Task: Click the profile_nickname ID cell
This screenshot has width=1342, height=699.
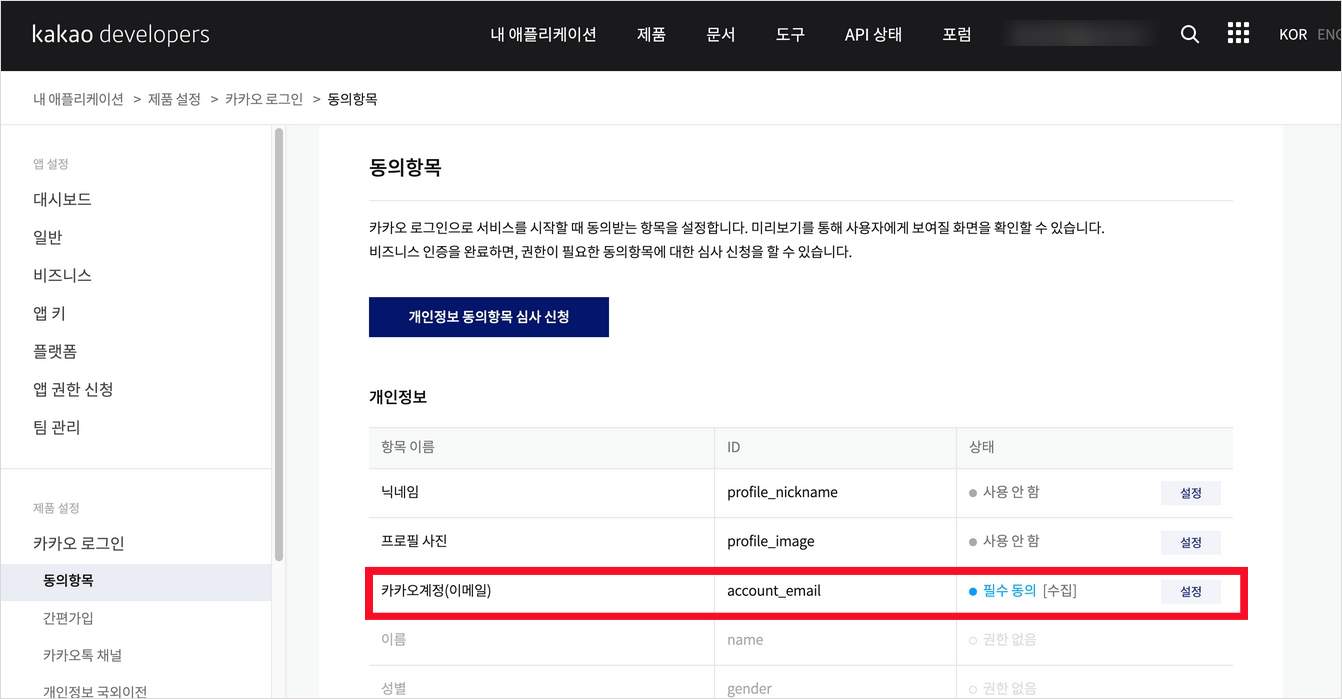Action: pyautogui.click(x=835, y=493)
